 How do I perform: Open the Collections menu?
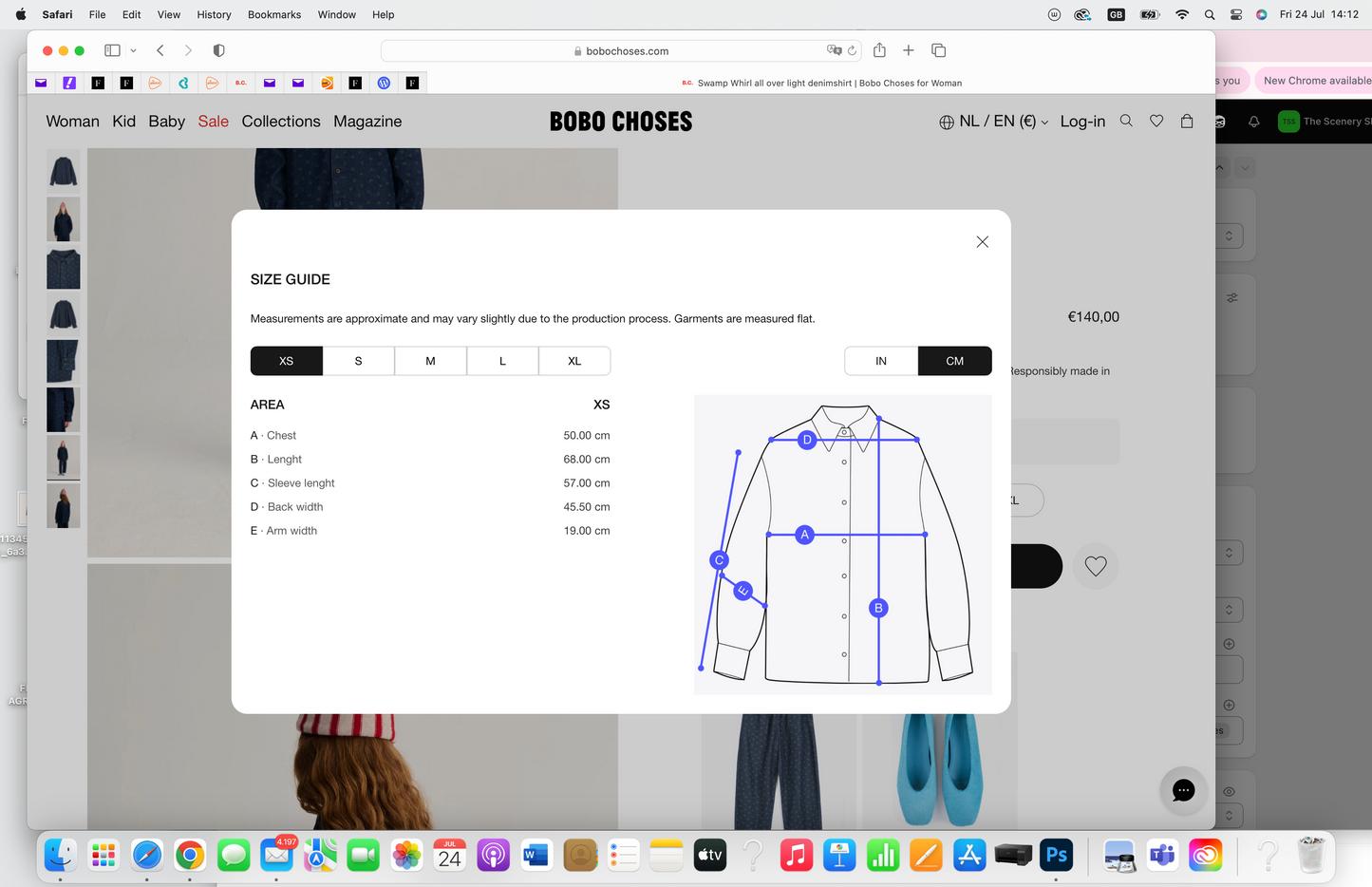click(281, 122)
